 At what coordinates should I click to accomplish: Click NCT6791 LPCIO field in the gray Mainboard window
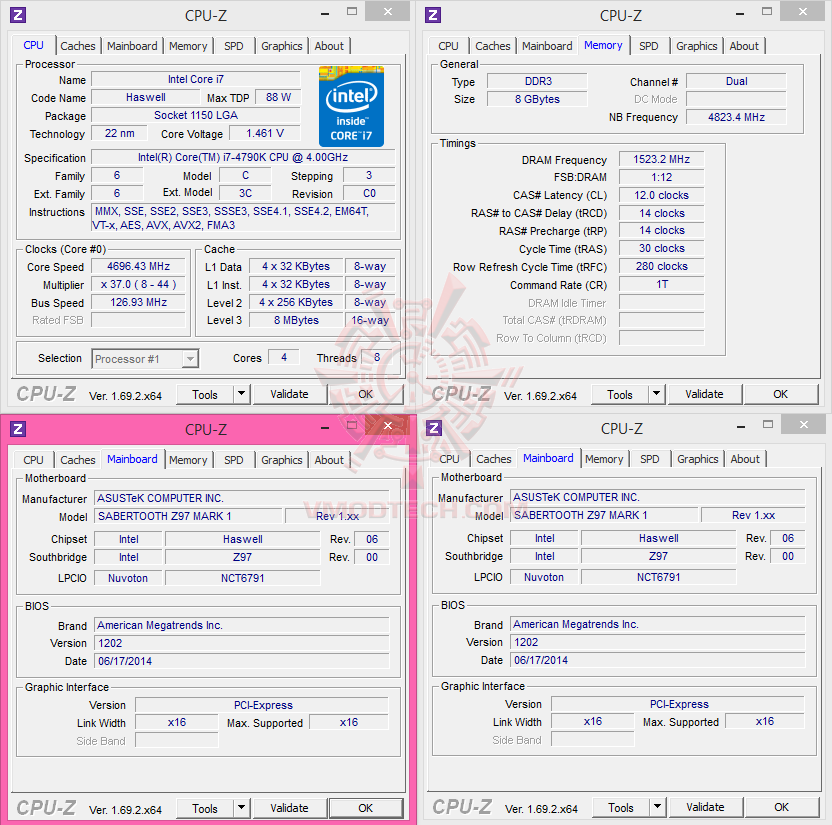pyautogui.click(x=658, y=577)
